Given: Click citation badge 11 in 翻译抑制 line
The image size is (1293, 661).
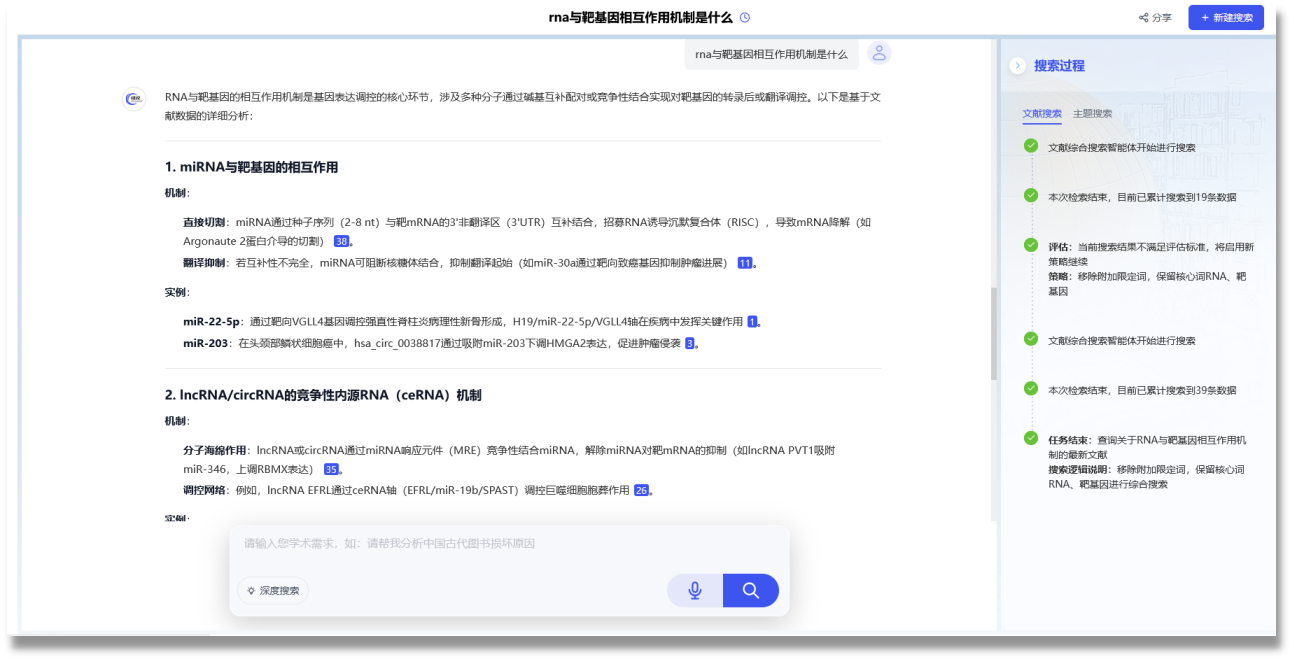Looking at the screenshot, I should click(745, 262).
